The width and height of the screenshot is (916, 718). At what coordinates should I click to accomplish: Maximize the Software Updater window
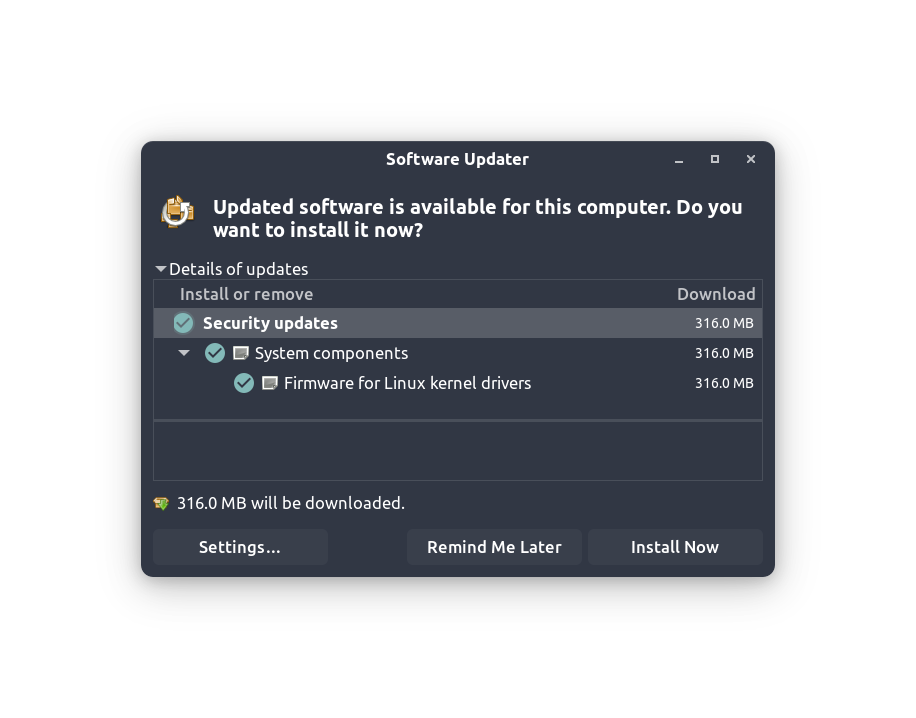(x=715, y=159)
